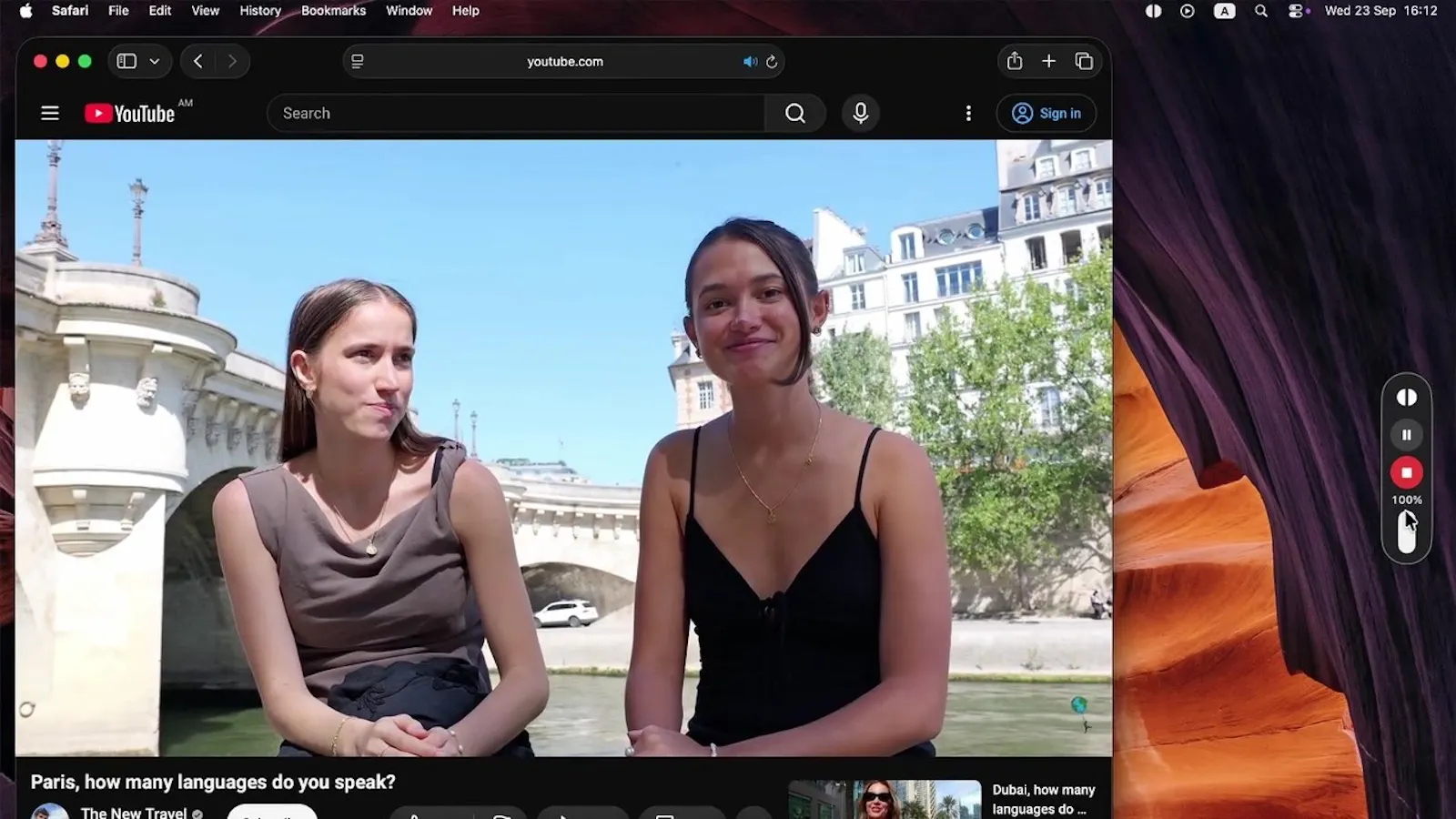Viewport: 1456px width, 819px height.
Task: Open the Apple menu
Action: point(25,11)
